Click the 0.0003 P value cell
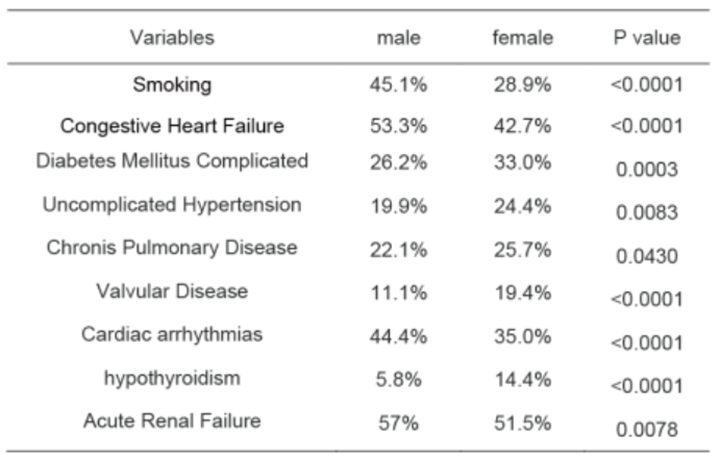 (x=647, y=170)
